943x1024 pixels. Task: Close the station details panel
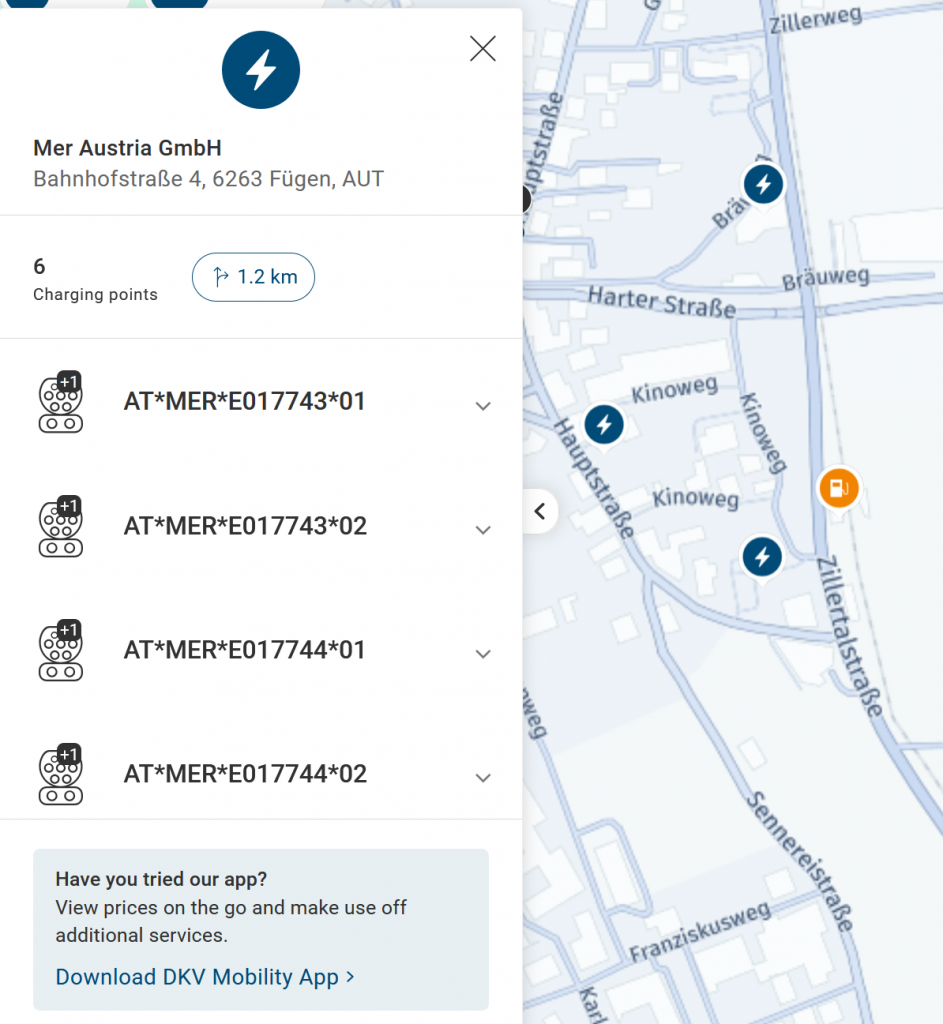pos(483,49)
